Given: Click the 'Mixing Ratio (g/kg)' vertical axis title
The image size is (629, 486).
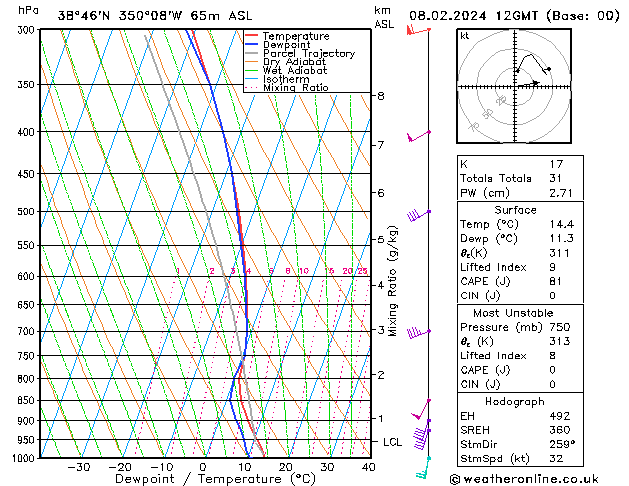Looking at the screenshot, I should (x=392, y=281).
